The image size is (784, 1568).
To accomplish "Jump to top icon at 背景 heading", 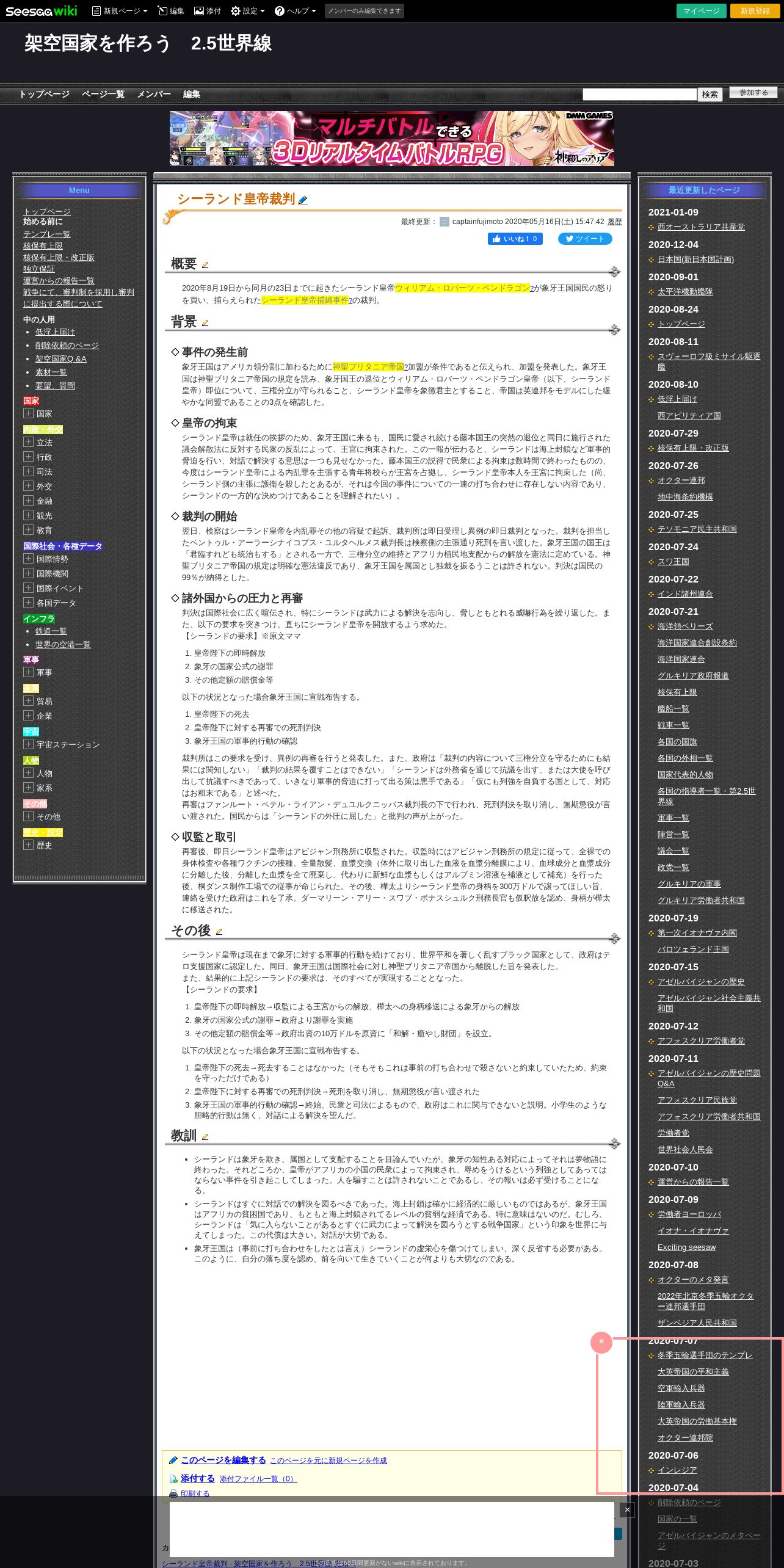I will 615,330.
